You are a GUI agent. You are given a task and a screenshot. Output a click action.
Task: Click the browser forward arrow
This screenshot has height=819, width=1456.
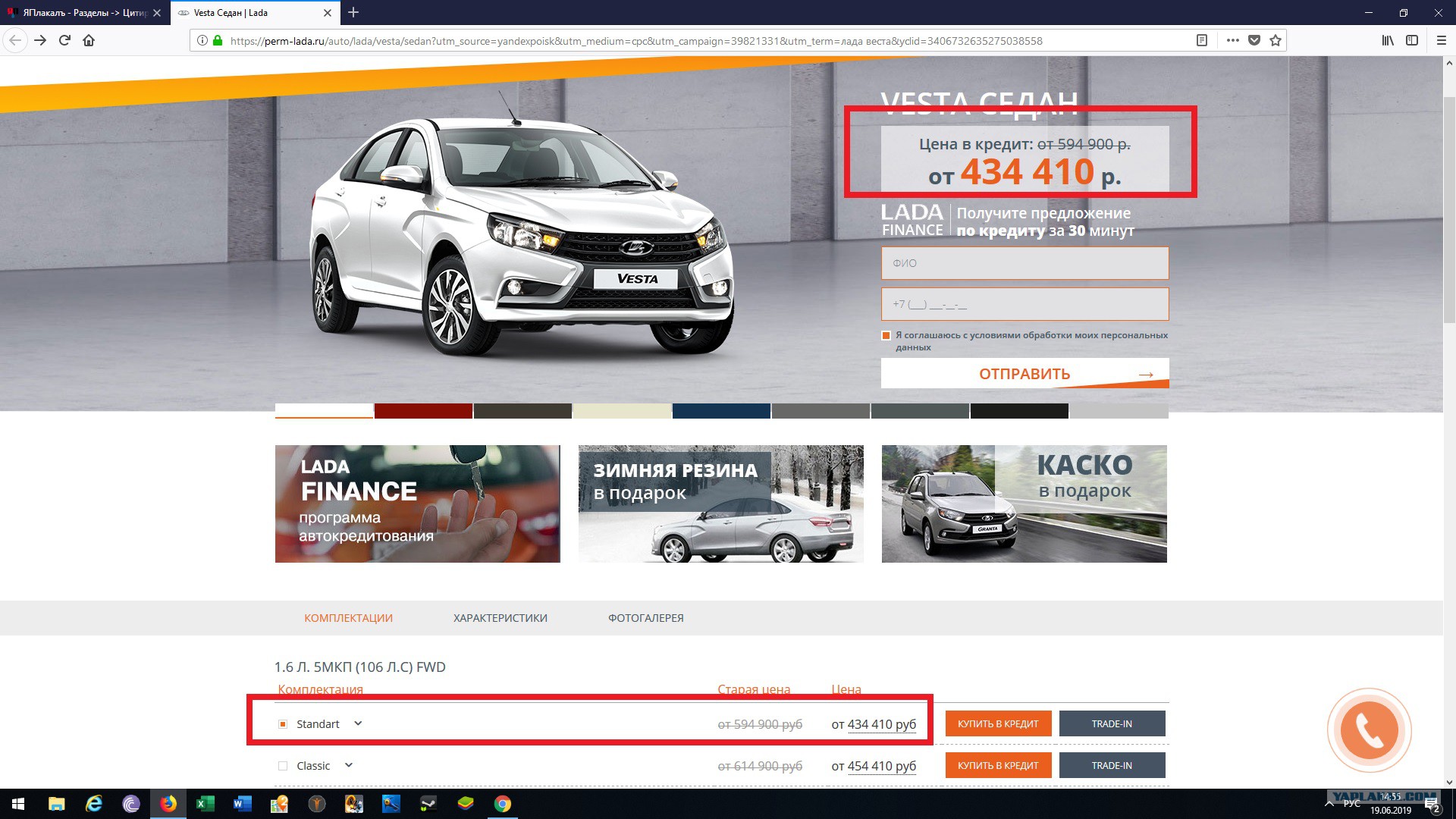[x=40, y=41]
